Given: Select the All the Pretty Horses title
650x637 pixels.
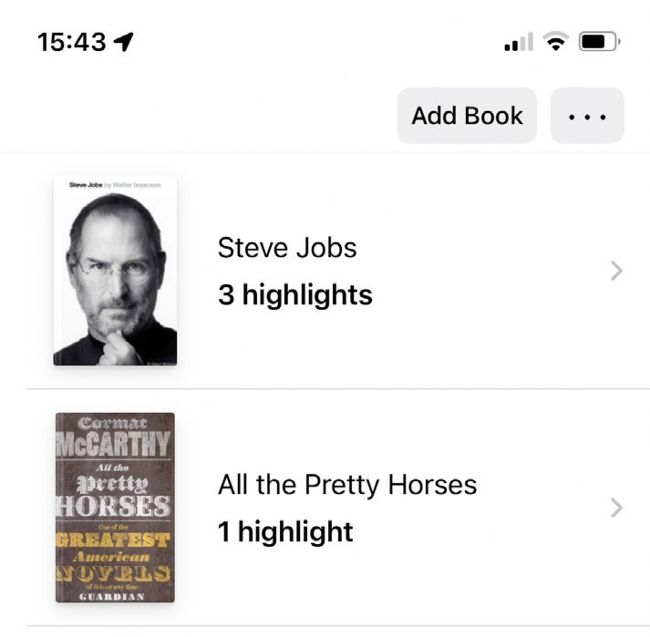Looking at the screenshot, I should pyautogui.click(x=347, y=485).
